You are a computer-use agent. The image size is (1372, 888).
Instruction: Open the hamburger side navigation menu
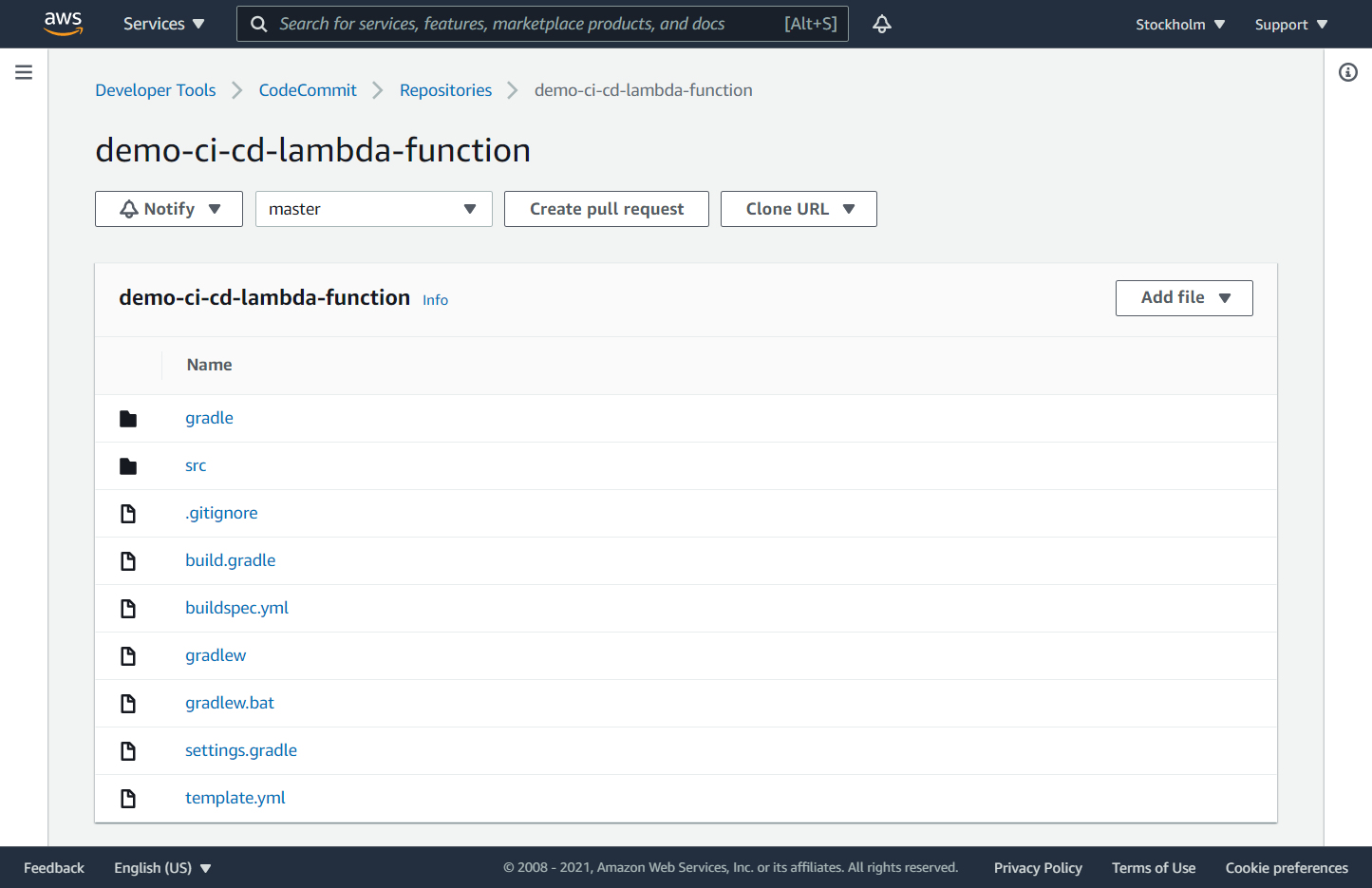click(x=24, y=72)
